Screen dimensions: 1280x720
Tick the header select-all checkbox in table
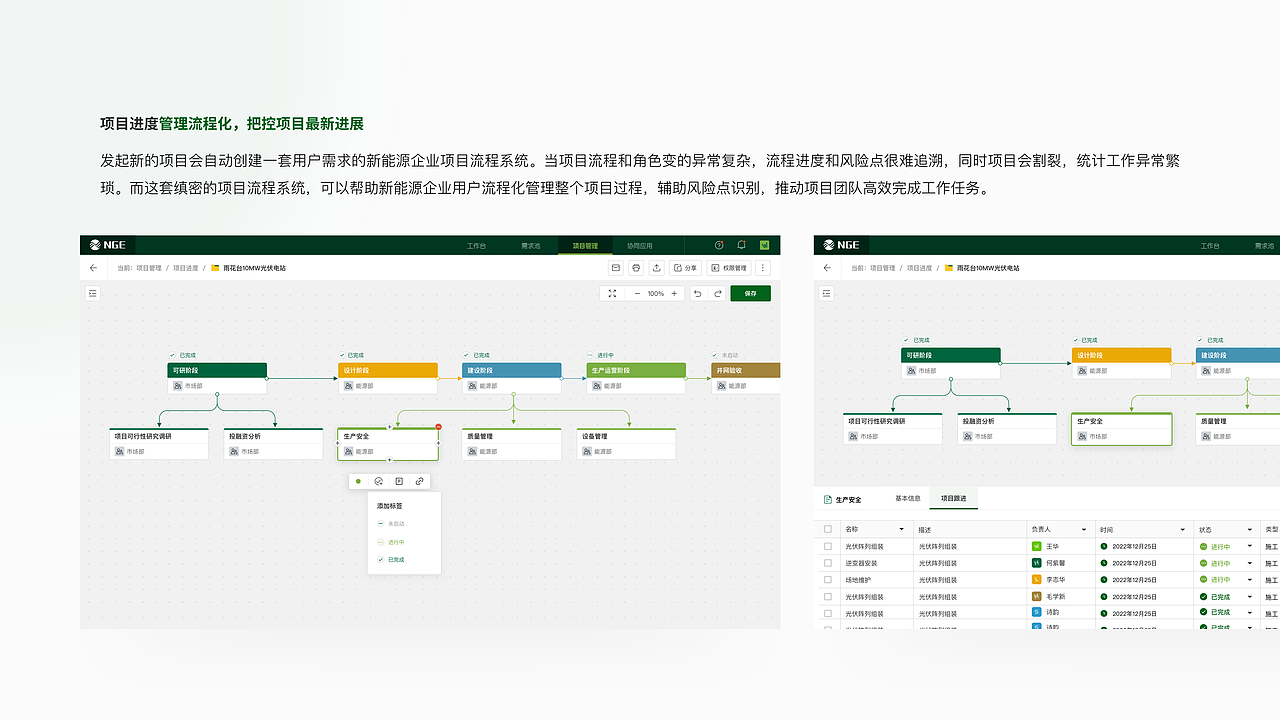click(828, 529)
